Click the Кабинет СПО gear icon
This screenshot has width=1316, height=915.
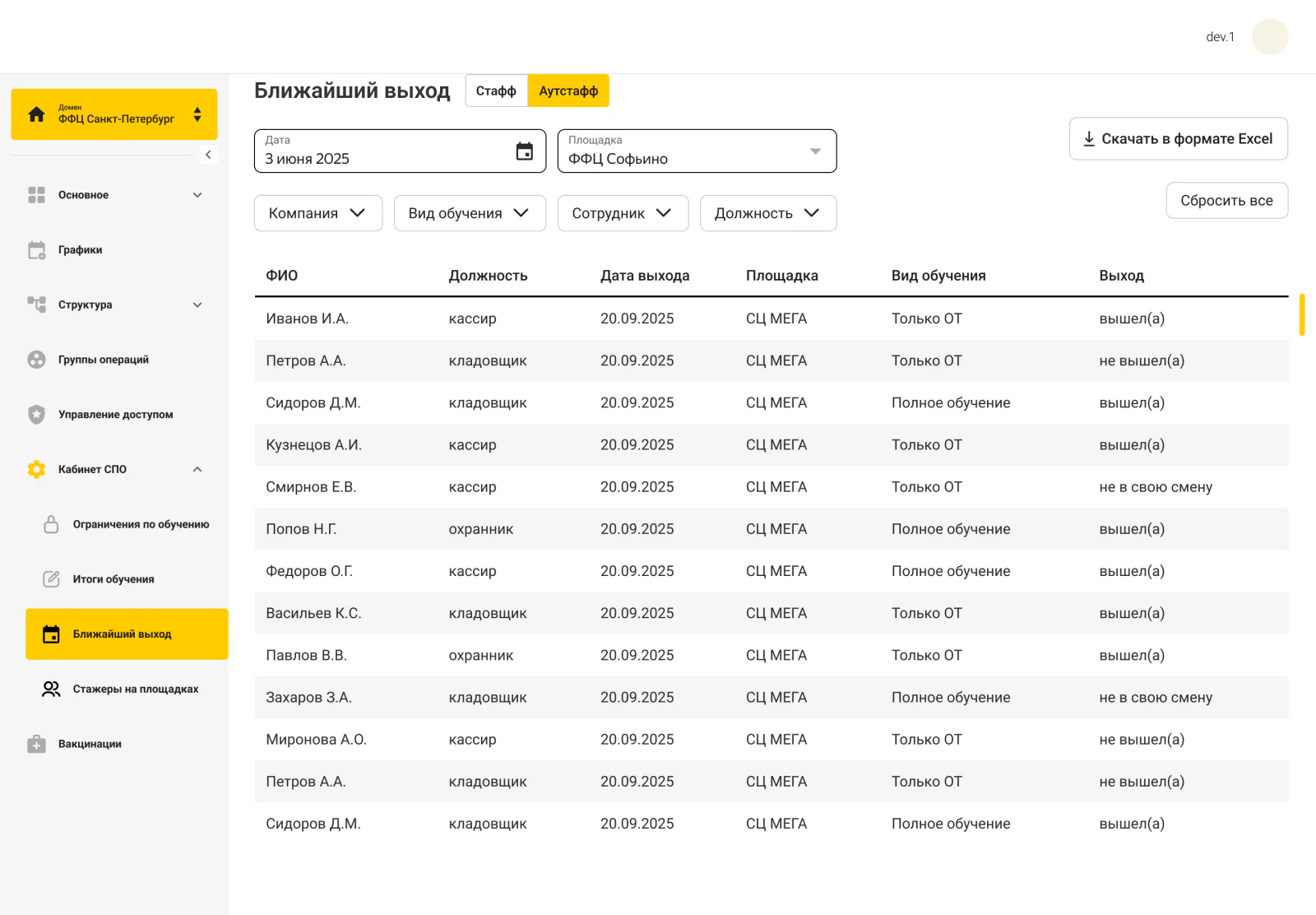36,469
